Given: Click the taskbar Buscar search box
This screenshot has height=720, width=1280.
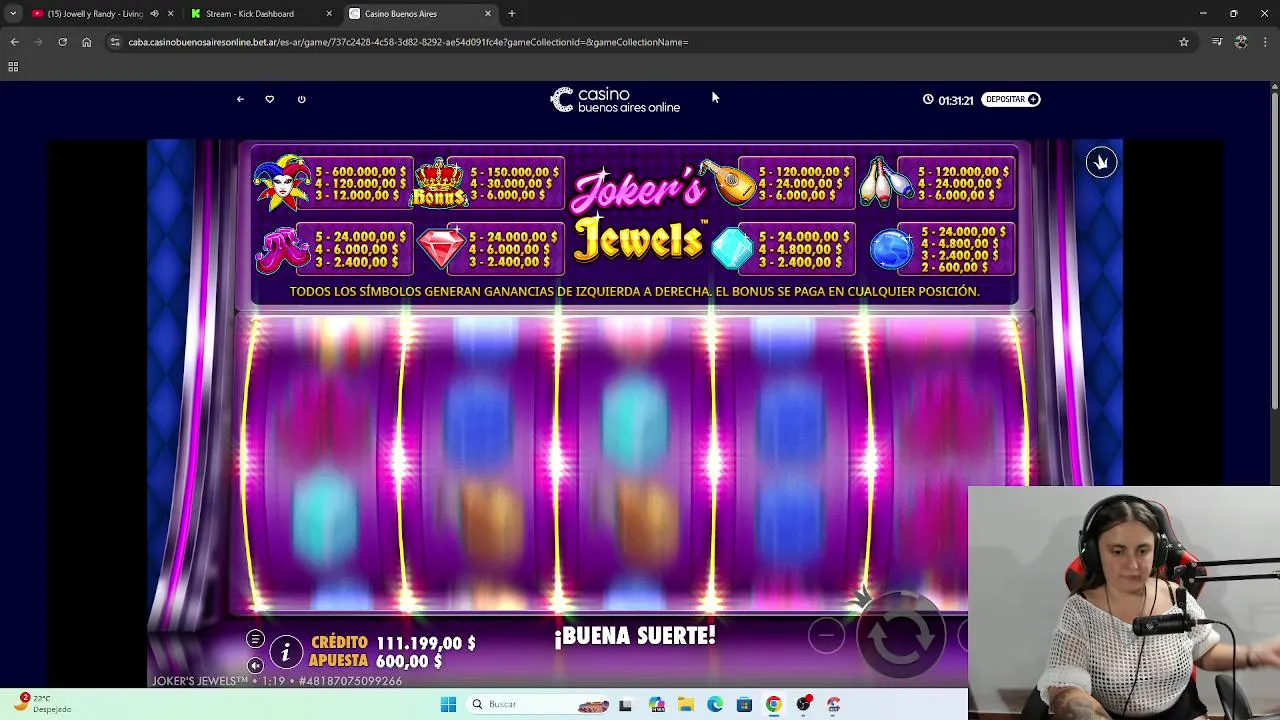Looking at the screenshot, I should (x=540, y=704).
